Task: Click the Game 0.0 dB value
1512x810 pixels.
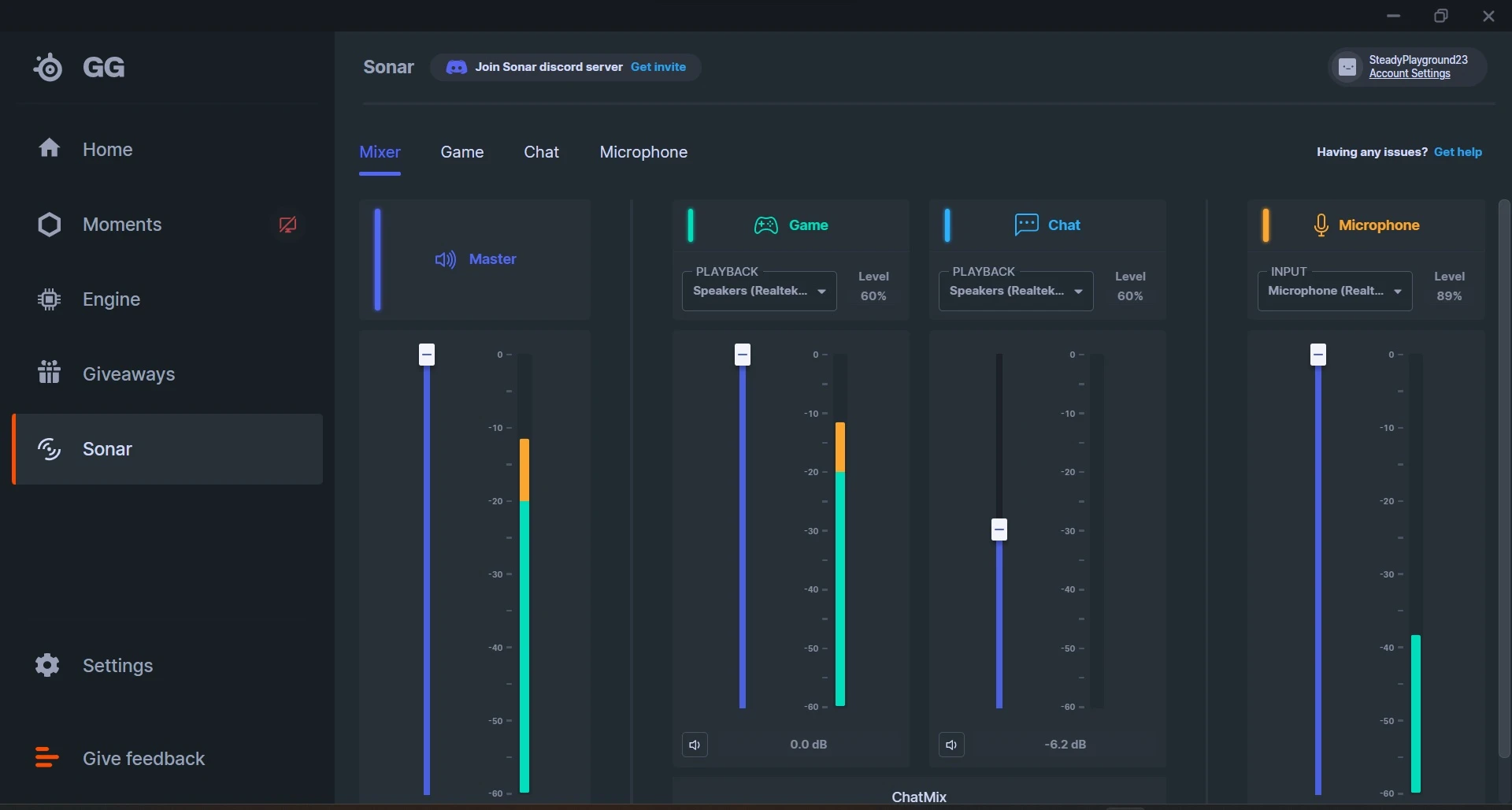Action: tap(809, 745)
